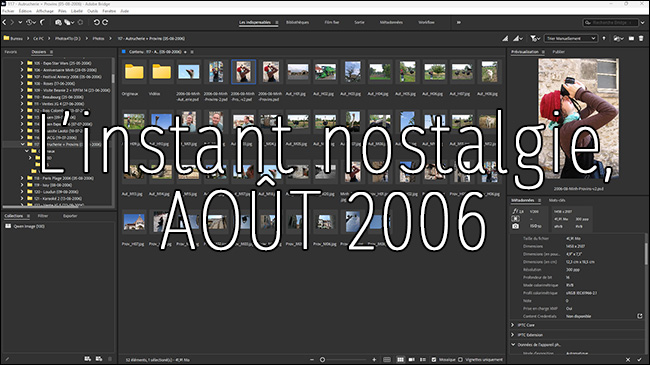Switch to the Bibliothèques workspace tab
The image size is (650, 365).
click(298, 22)
